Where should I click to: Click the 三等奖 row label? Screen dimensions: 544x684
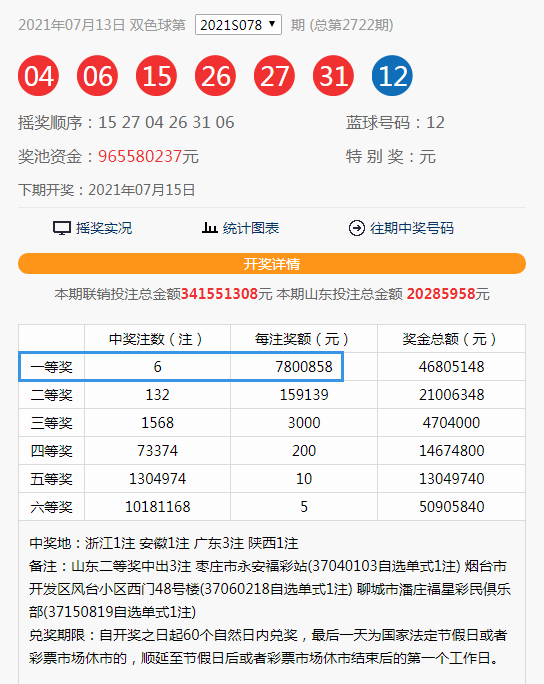[51, 423]
